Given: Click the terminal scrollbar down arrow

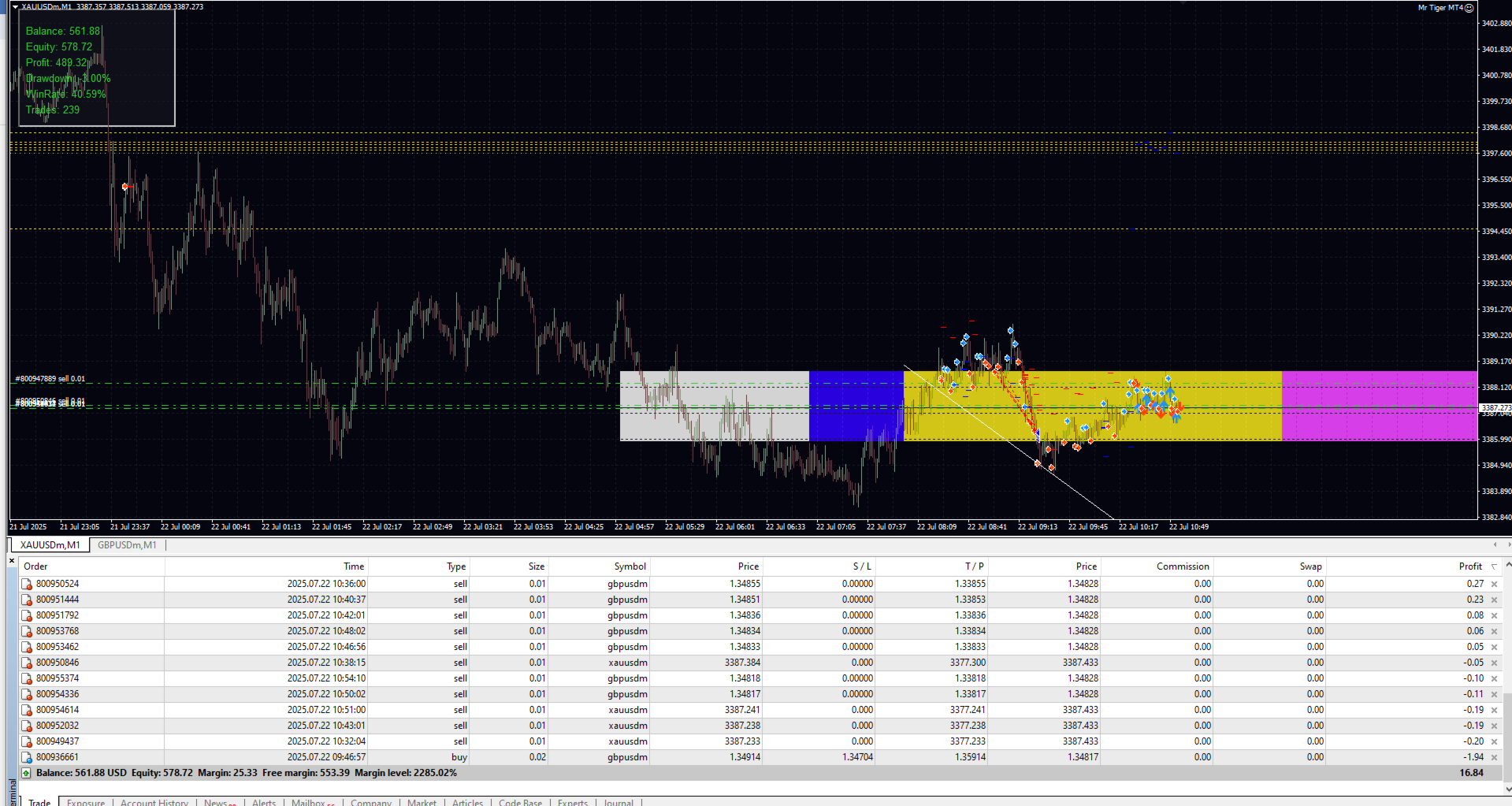Looking at the screenshot, I should coord(1507,788).
